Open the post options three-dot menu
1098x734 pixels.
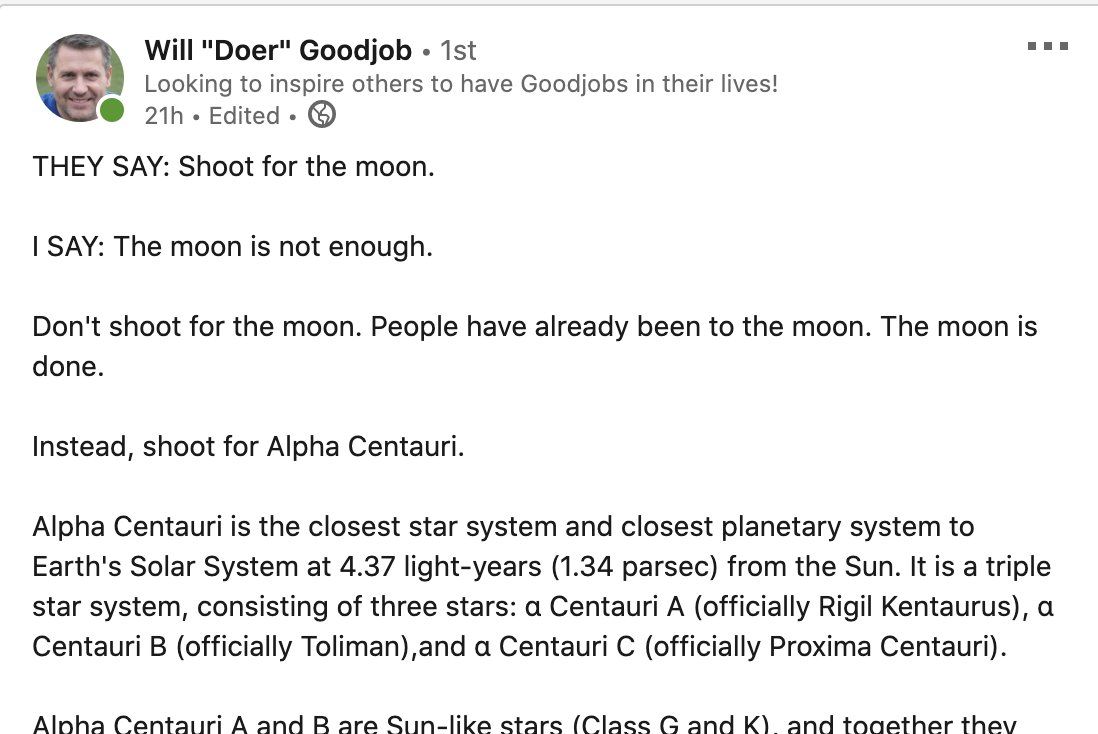[1048, 46]
